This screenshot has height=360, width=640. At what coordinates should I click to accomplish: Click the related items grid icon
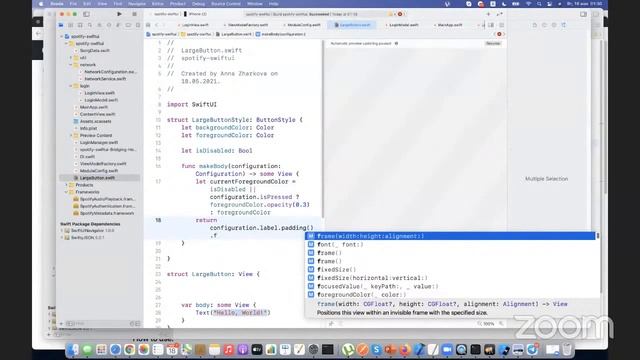pyautogui.click(x=148, y=25)
